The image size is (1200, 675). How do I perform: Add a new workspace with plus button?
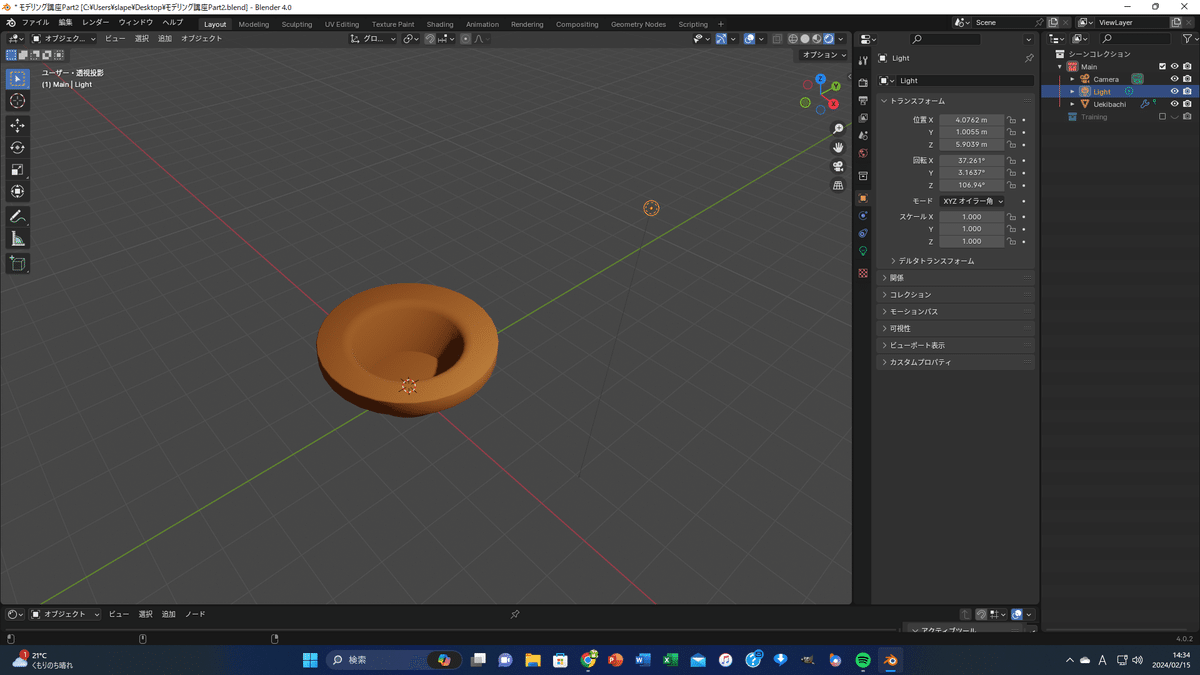tap(721, 24)
